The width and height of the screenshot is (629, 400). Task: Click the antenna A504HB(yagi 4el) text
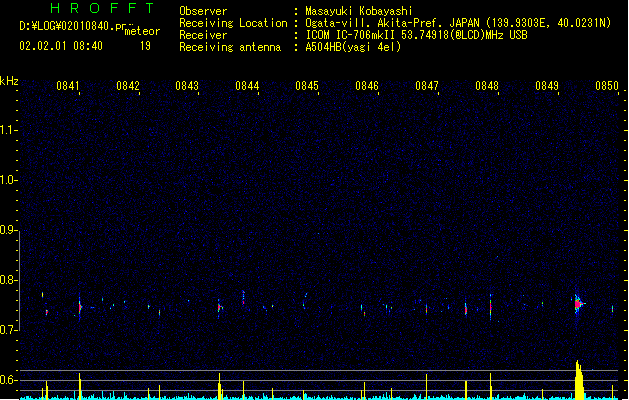tap(353, 47)
